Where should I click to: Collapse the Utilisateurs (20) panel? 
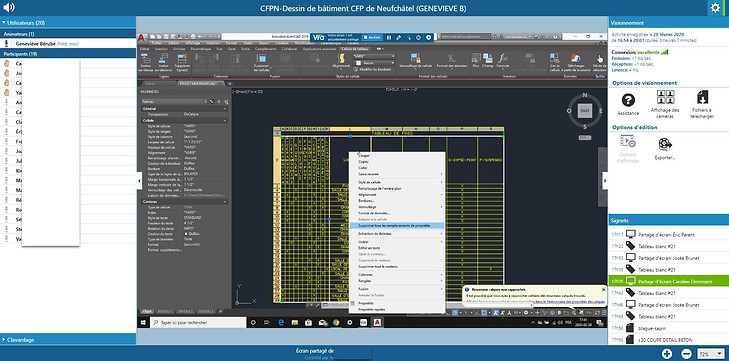(x=4, y=22)
